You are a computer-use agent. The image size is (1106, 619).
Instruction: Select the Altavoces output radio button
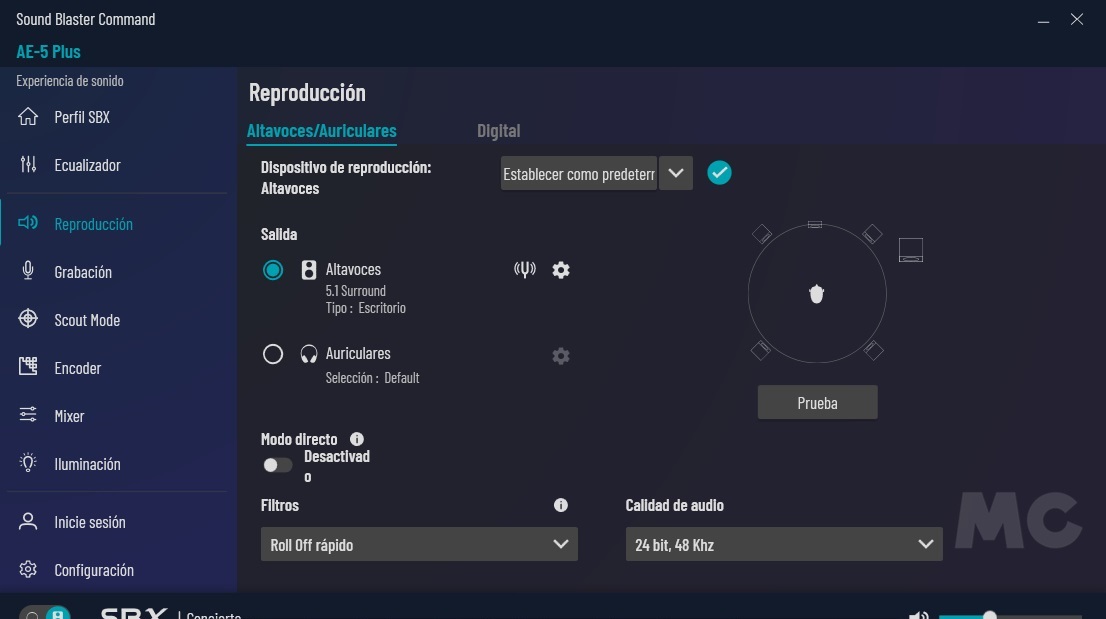click(x=273, y=270)
